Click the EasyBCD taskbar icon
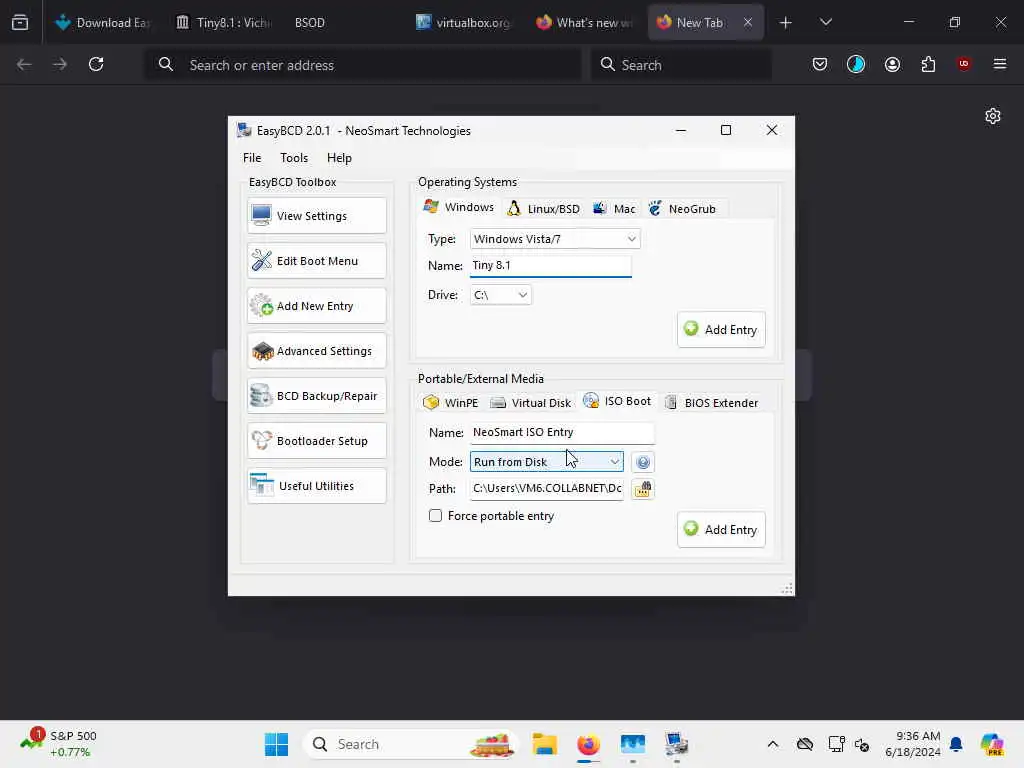The height and width of the screenshot is (768, 1024). click(677, 744)
